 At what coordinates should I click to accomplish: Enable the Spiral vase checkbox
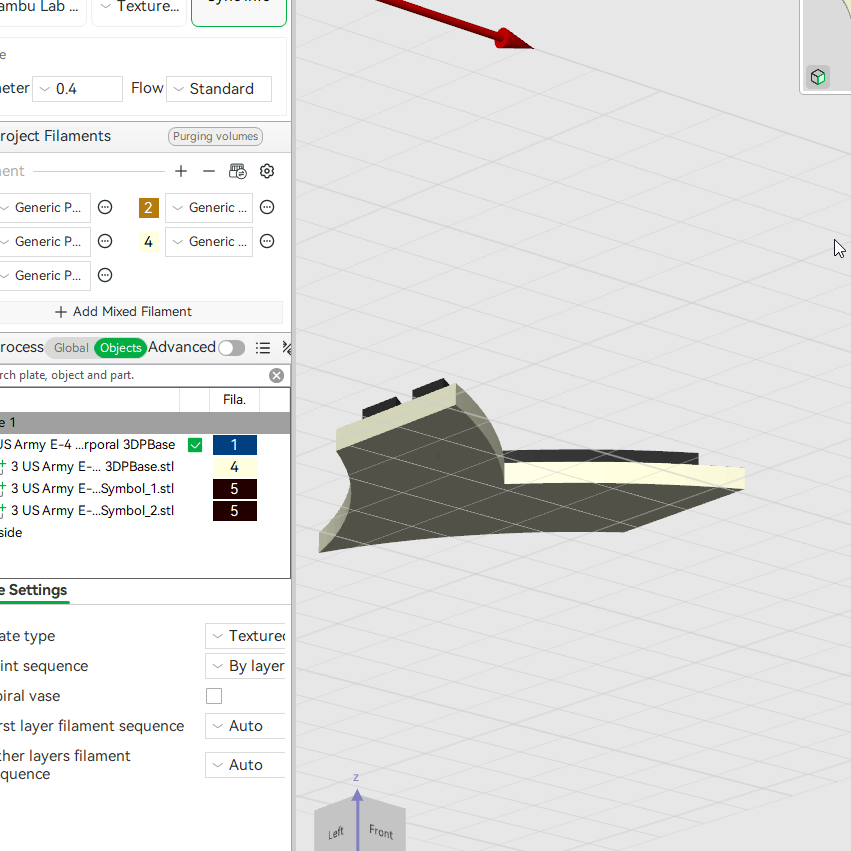pyautogui.click(x=214, y=696)
